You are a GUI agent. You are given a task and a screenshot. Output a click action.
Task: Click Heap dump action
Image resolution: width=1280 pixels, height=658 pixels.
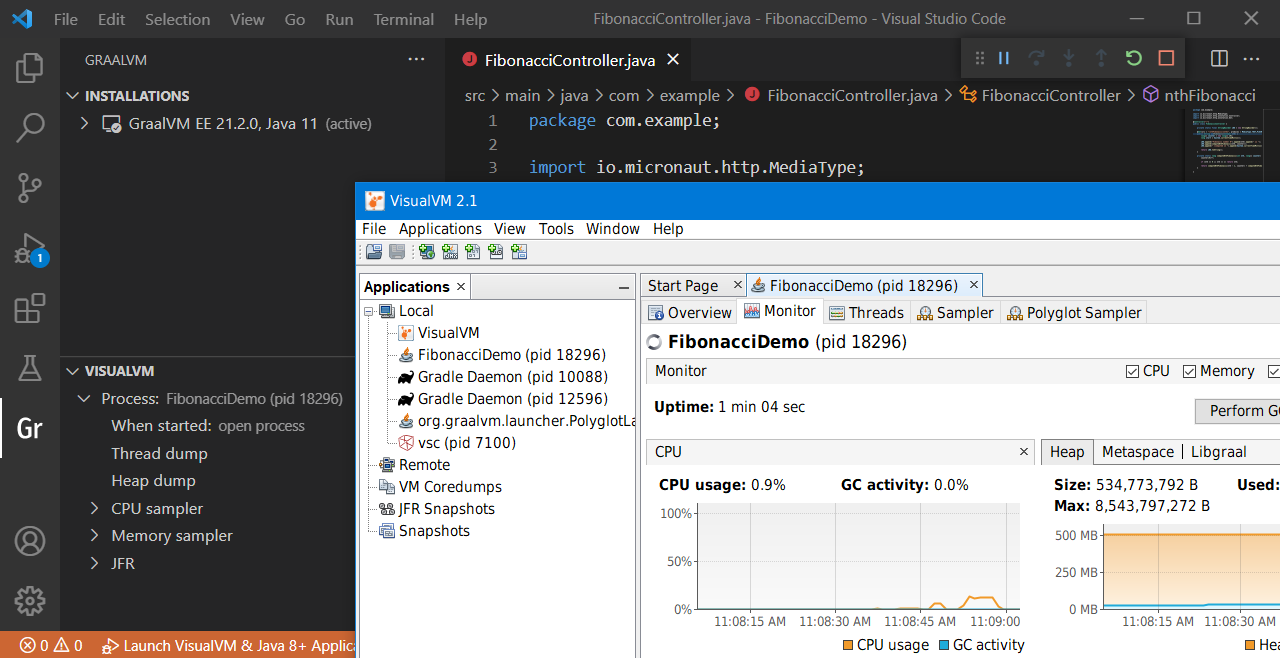click(153, 481)
